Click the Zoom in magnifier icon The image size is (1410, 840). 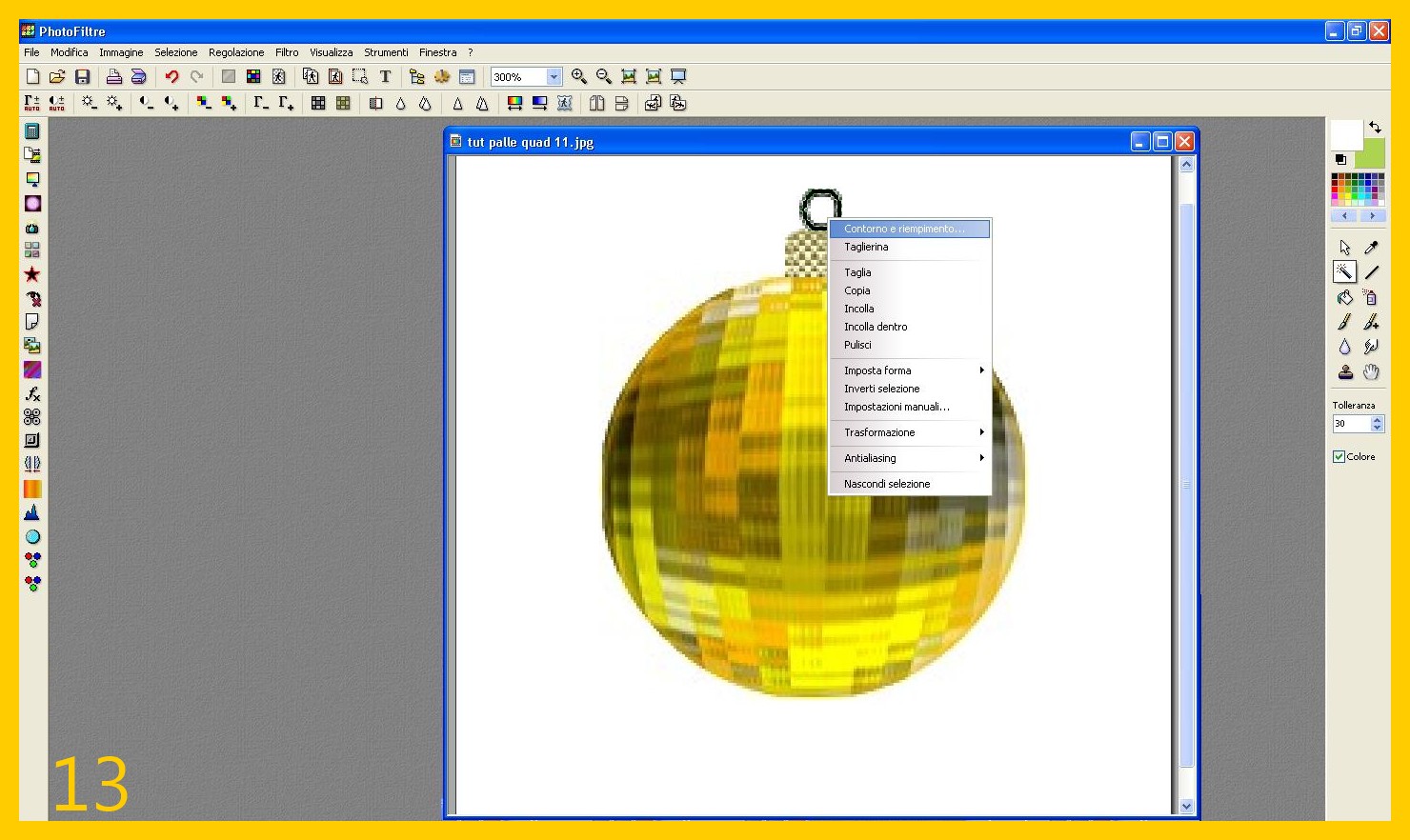tap(578, 77)
